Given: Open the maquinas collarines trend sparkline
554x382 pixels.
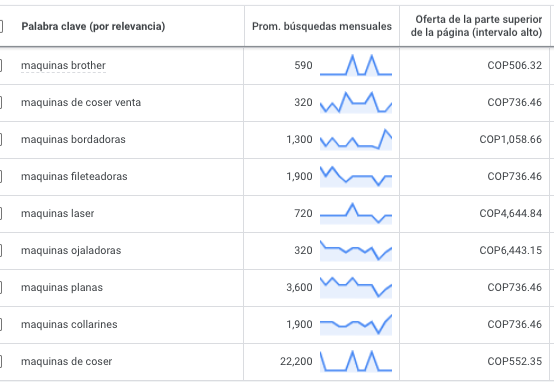Looking at the screenshot, I should [x=356, y=324].
